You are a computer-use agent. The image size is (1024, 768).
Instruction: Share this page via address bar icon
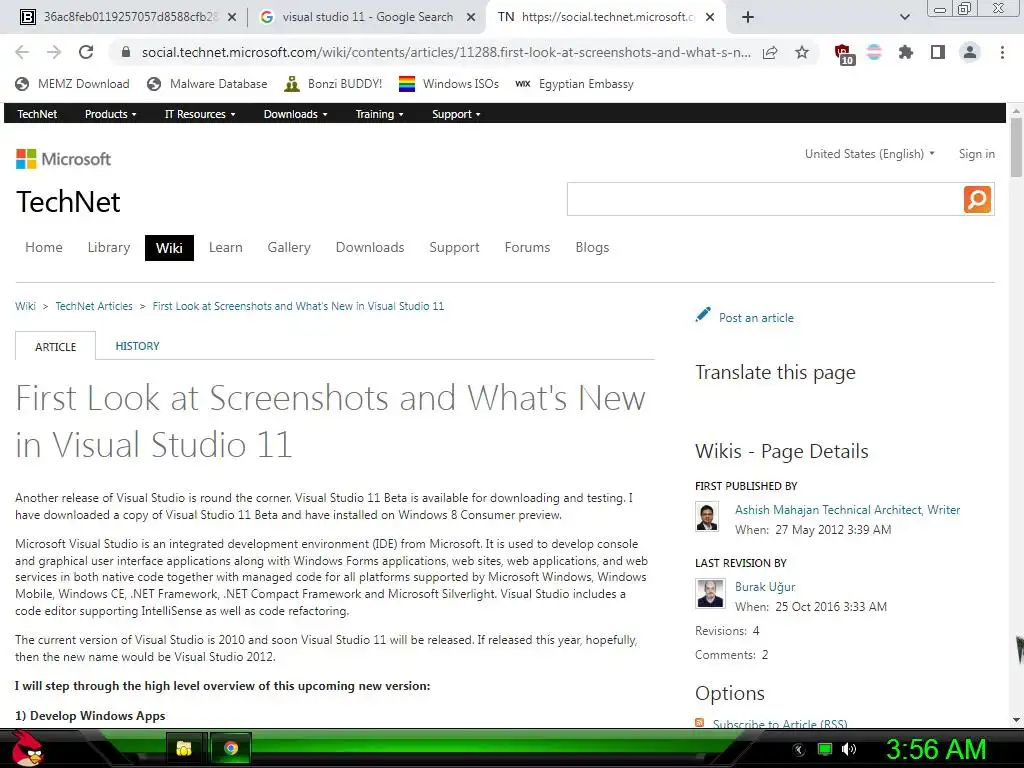coord(770,52)
